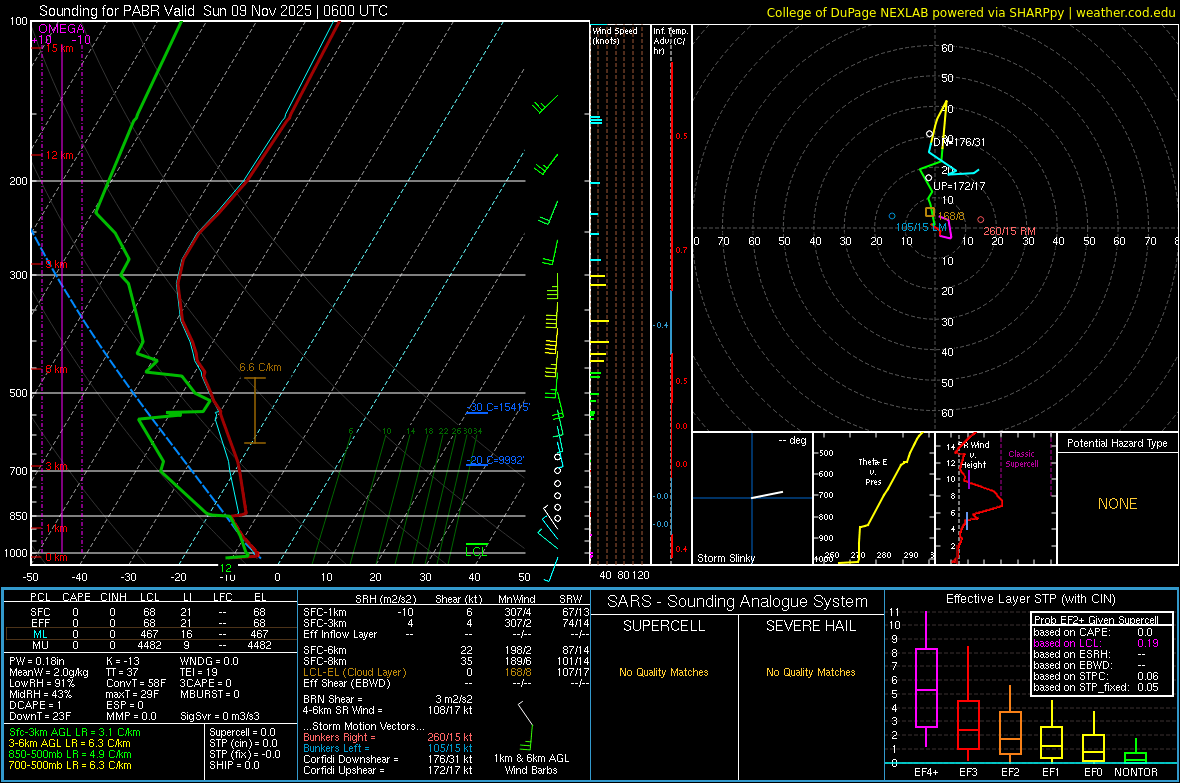The width and height of the screenshot is (1180, 783).
Task: Click the maxT = 29F value
Action: 132,694
